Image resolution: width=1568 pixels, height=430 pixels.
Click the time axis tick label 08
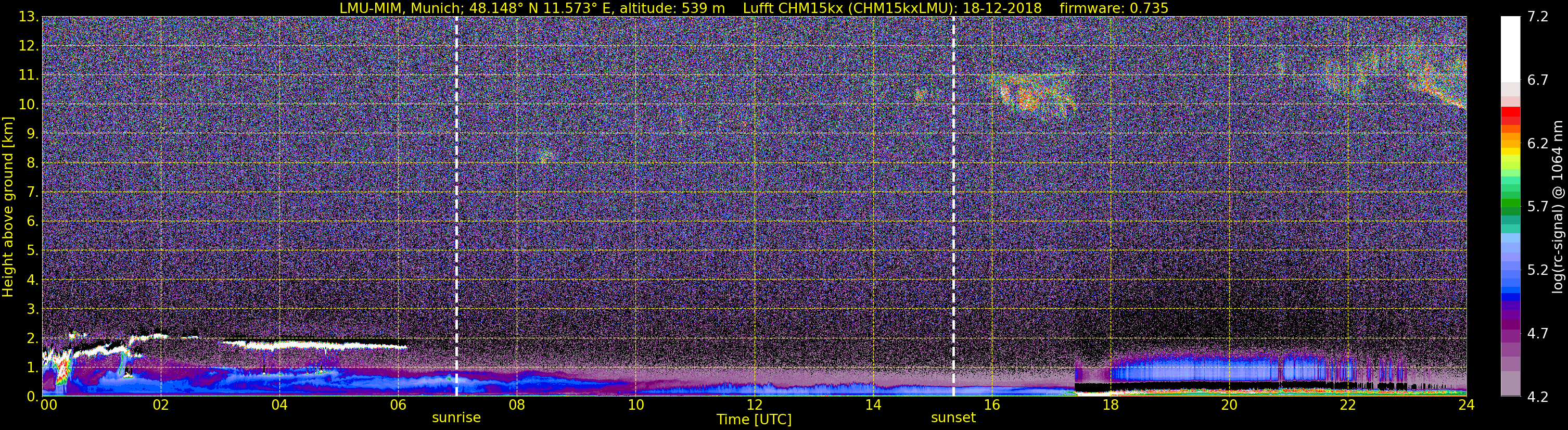click(517, 406)
